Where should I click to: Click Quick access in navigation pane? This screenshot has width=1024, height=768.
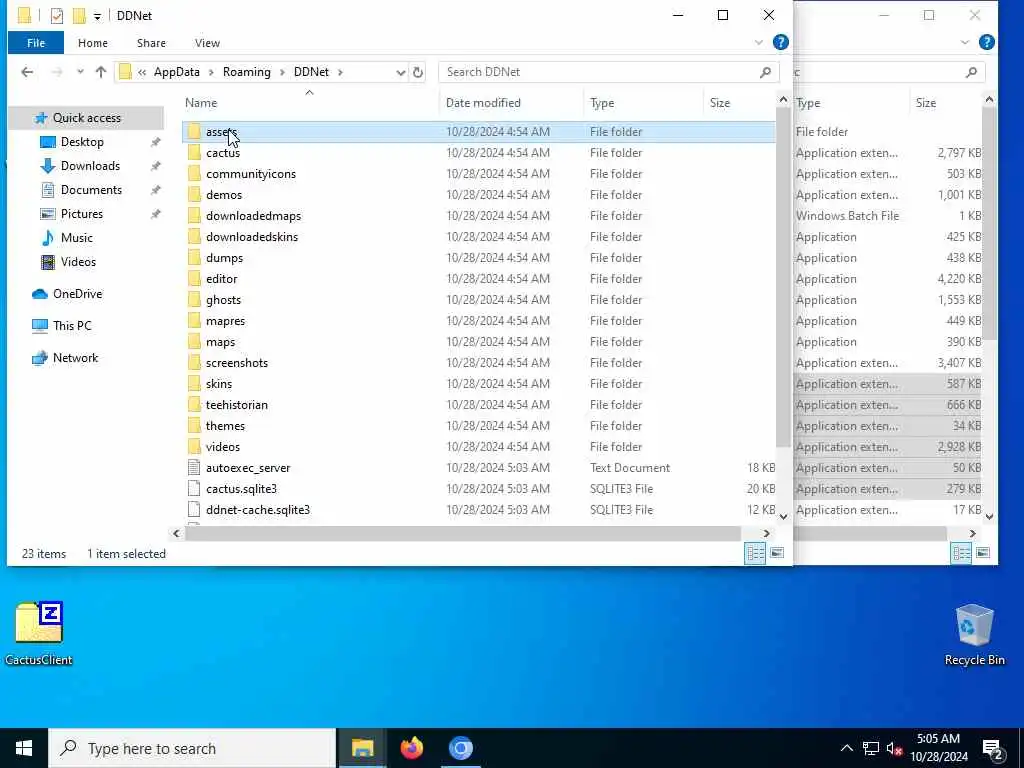[x=86, y=118]
